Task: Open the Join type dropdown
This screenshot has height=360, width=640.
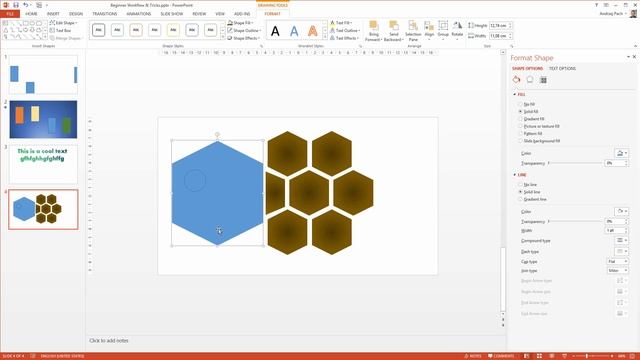Action: coord(617,271)
